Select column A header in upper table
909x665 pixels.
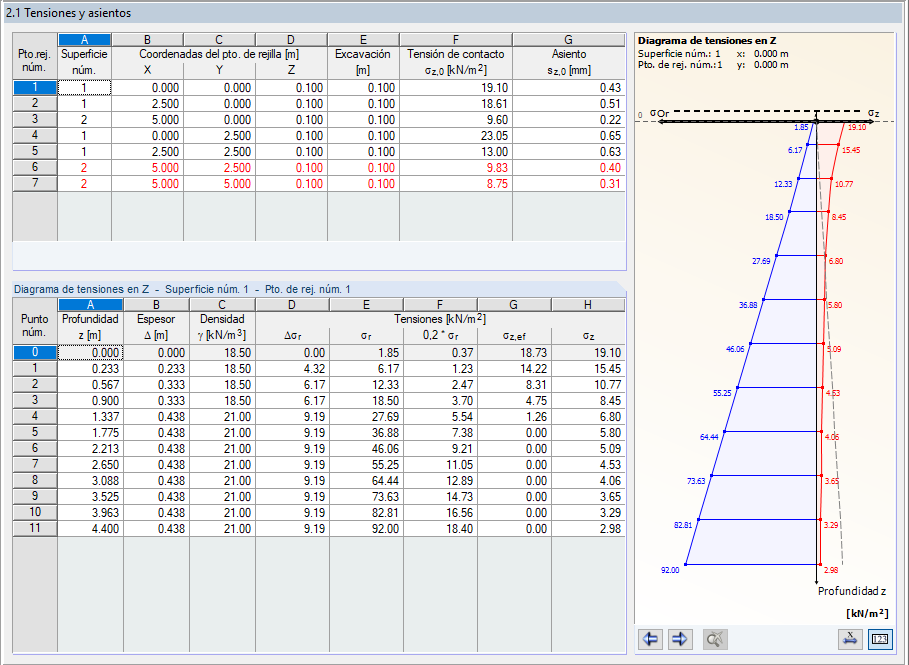pos(85,39)
